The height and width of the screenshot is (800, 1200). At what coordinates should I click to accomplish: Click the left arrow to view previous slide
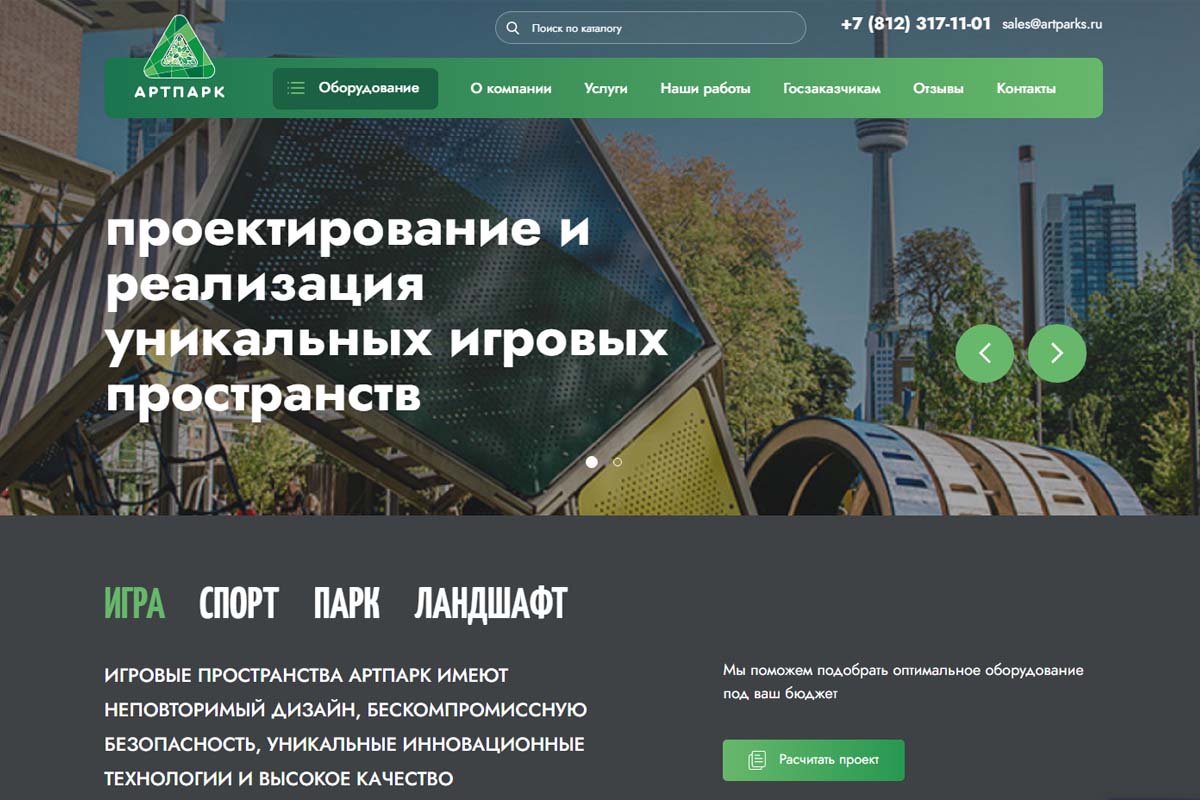(x=985, y=353)
